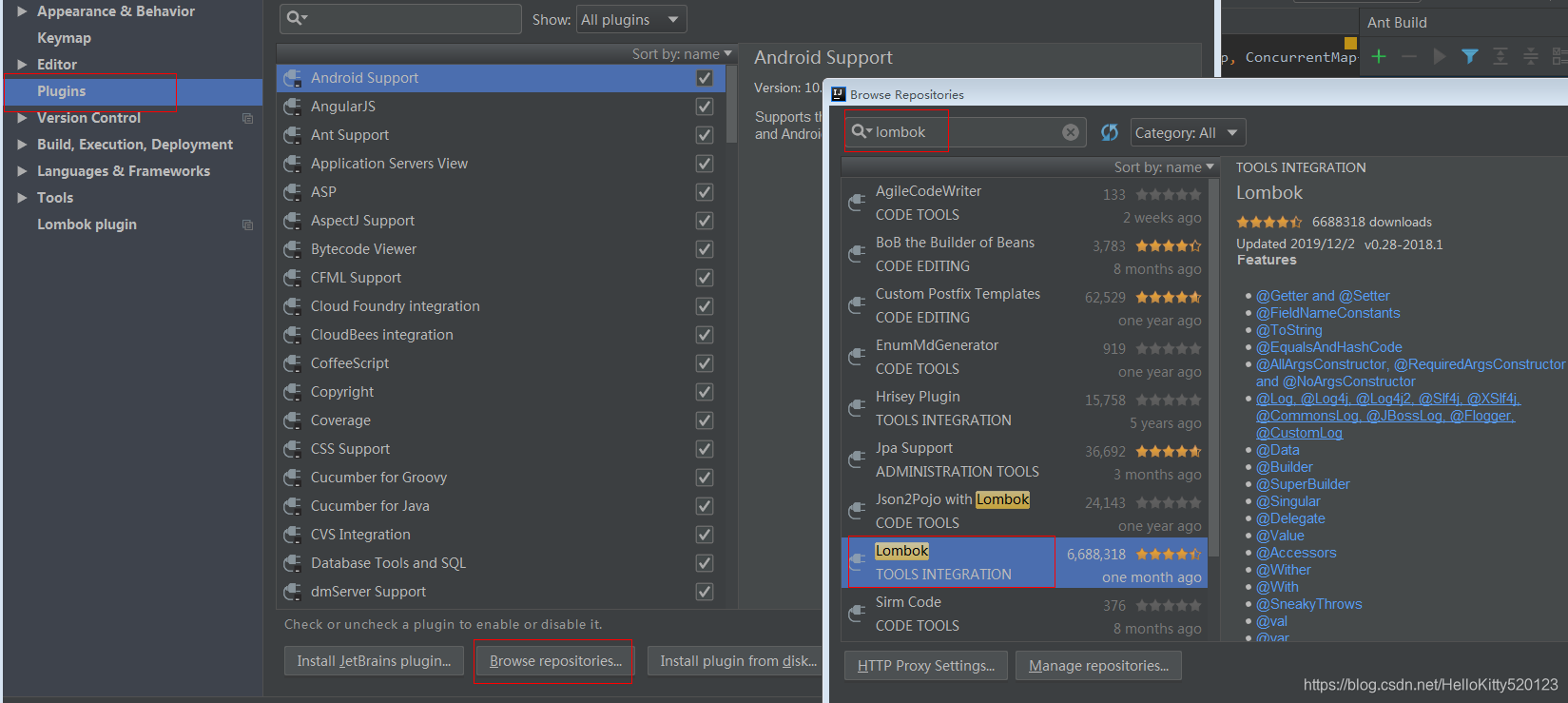Click the Hrisey Plugin icon
The image size is (1568, 703).
[856, 408]
